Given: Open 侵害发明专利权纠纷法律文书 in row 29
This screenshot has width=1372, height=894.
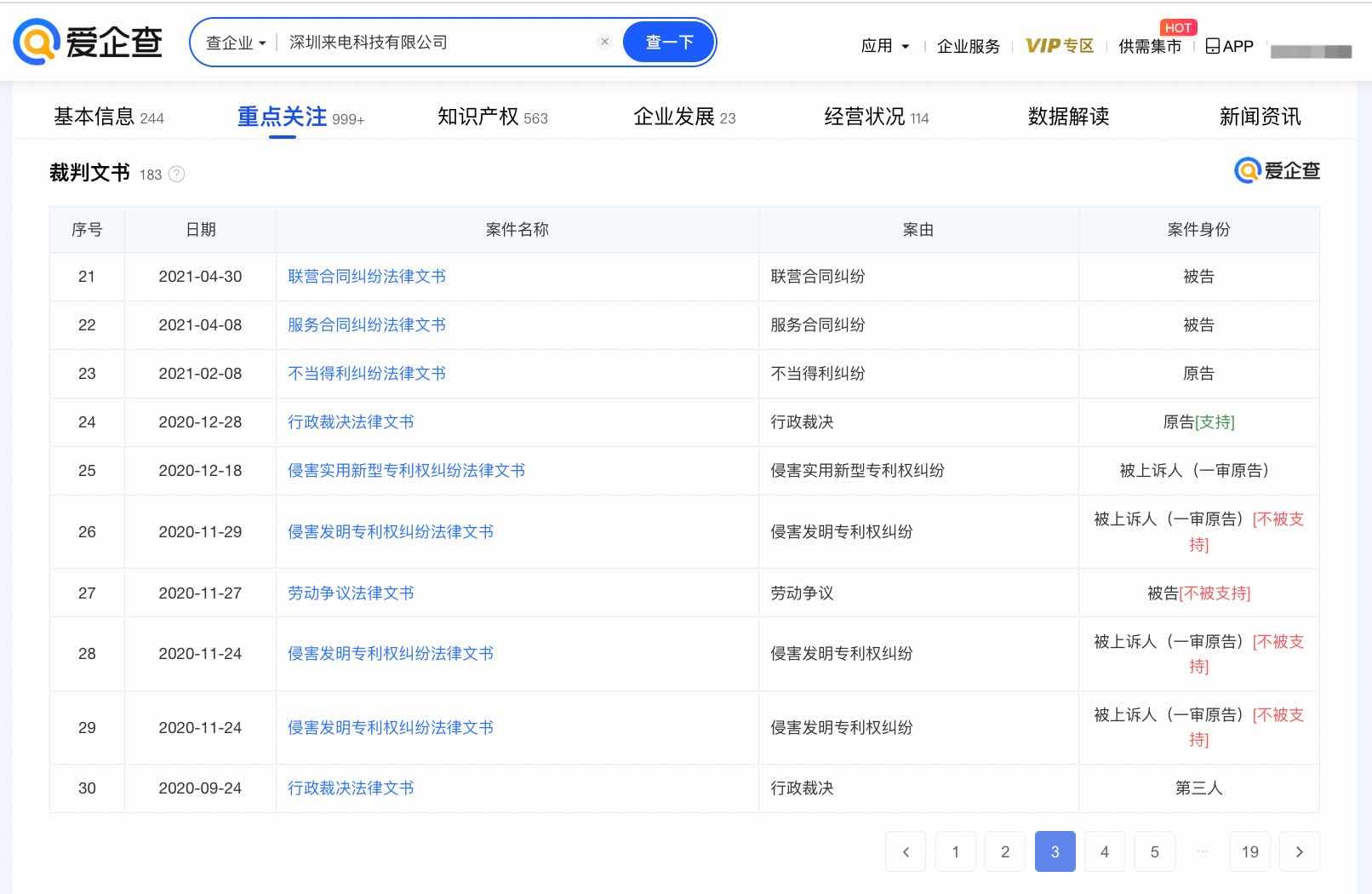Looking at the screenshot, I should [x=391, y=728].
